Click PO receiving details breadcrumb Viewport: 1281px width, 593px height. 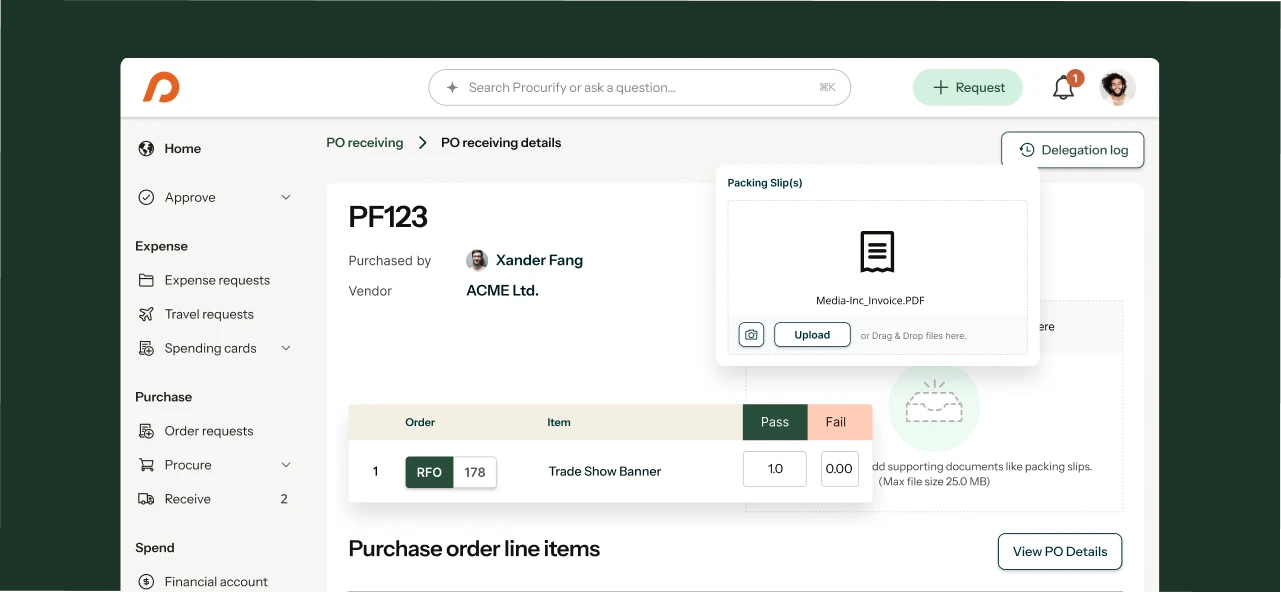[501, 143]
